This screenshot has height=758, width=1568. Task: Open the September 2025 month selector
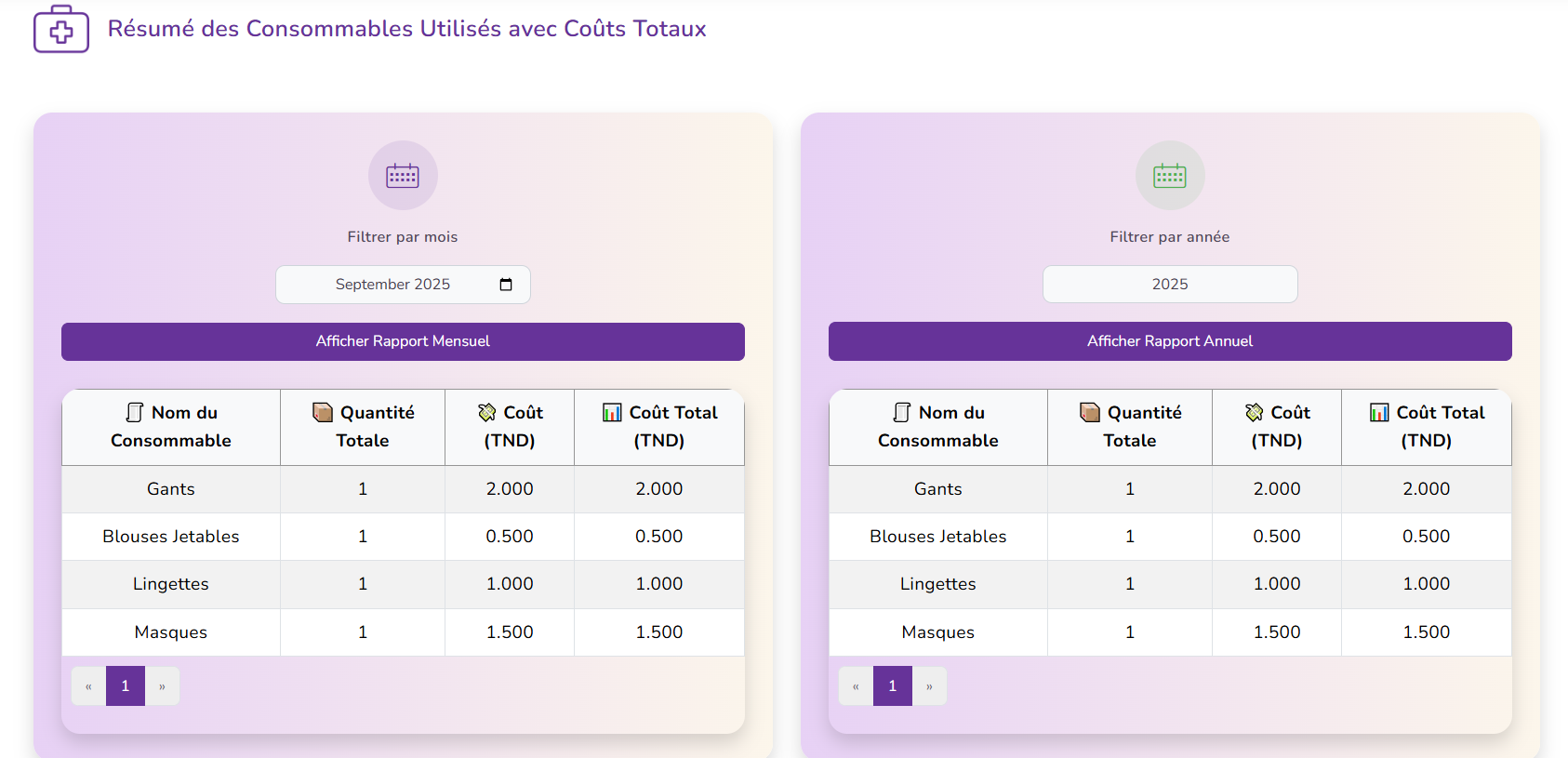[x=392, y=285]
